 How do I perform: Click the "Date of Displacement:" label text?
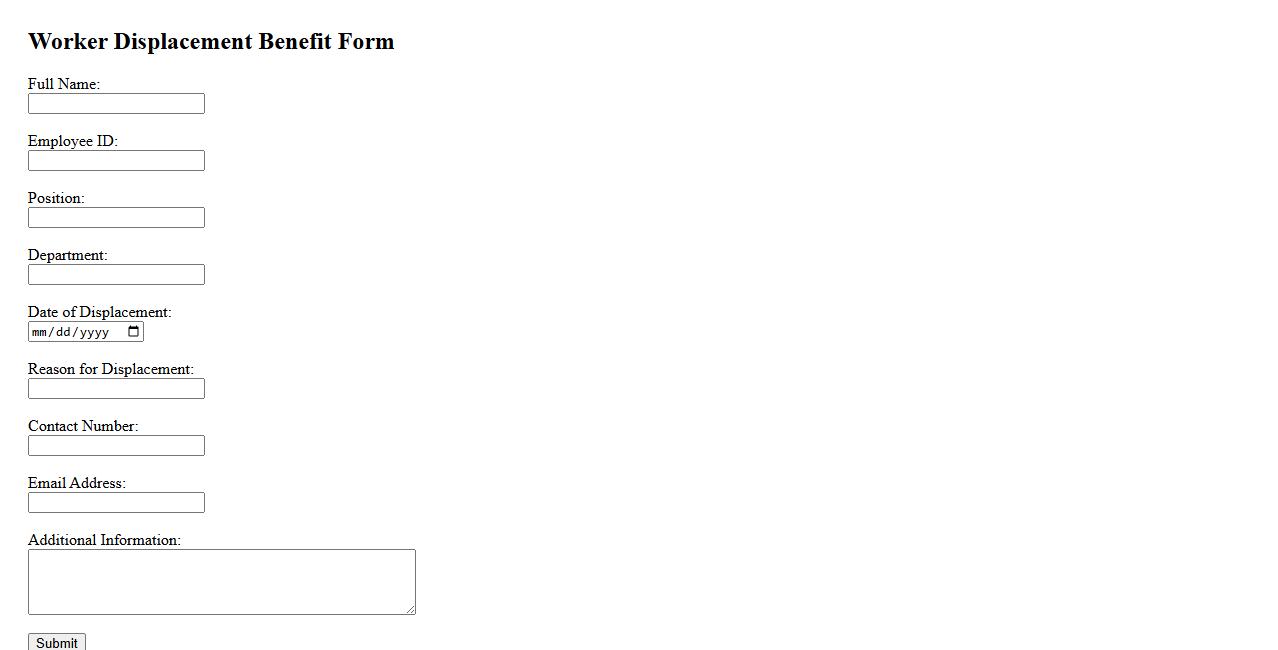click(100, 312)
